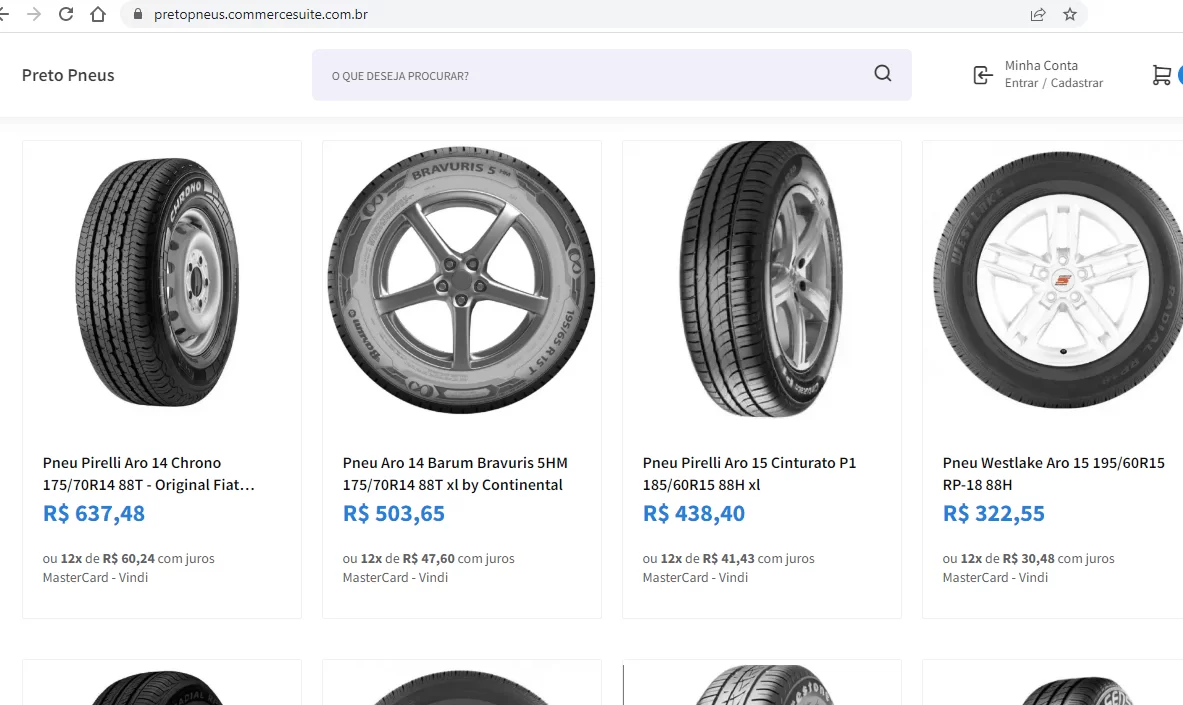
Task: Click 'MasterCard - Vindi' under Pirelli Chrono
Action: coord(95,577)
